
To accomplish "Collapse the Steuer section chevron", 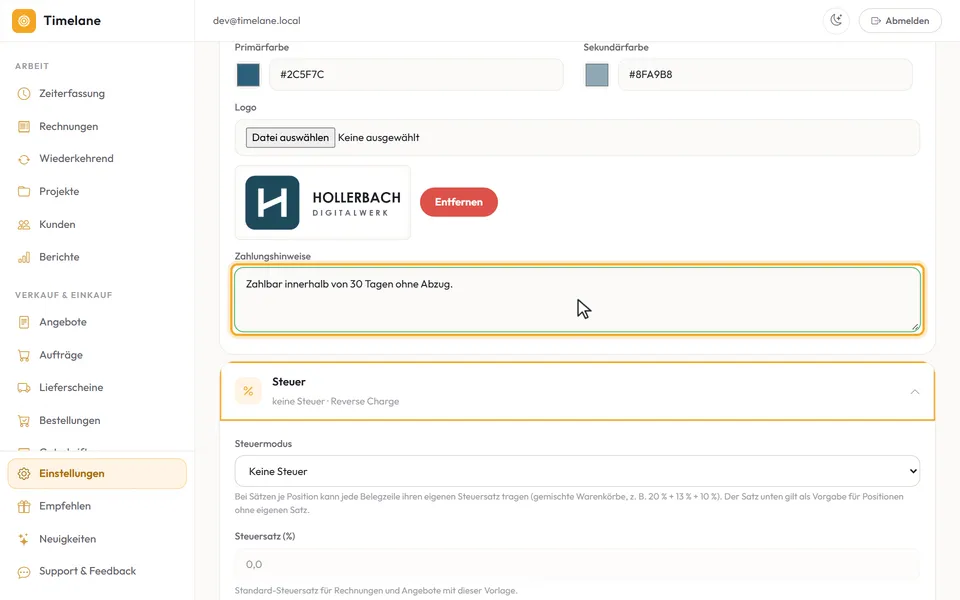I will click(x=915, y=392).
